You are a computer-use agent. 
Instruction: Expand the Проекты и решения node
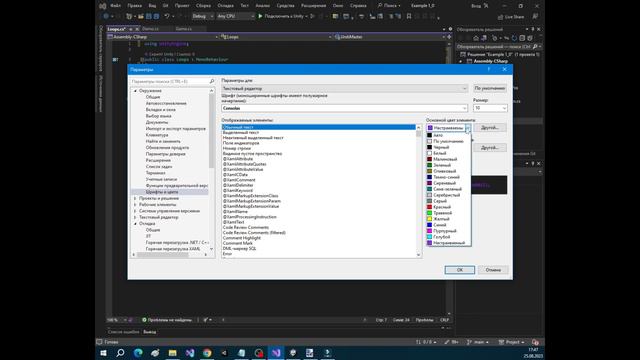click(x=135, y=198)
